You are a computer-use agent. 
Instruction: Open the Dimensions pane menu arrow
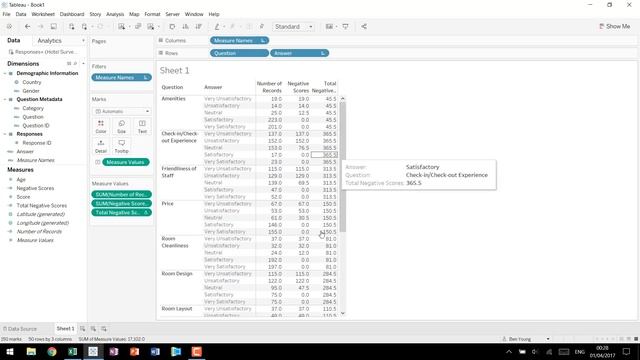(83, 64)
